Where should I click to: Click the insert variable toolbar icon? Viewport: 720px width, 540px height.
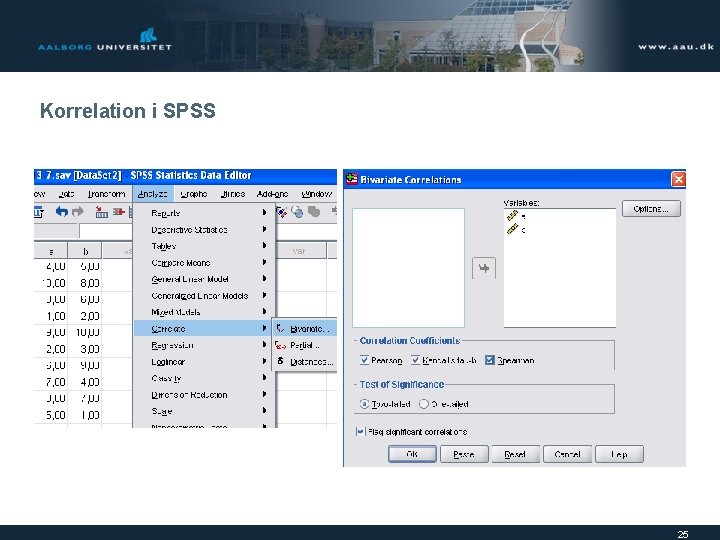pos(119,212)
